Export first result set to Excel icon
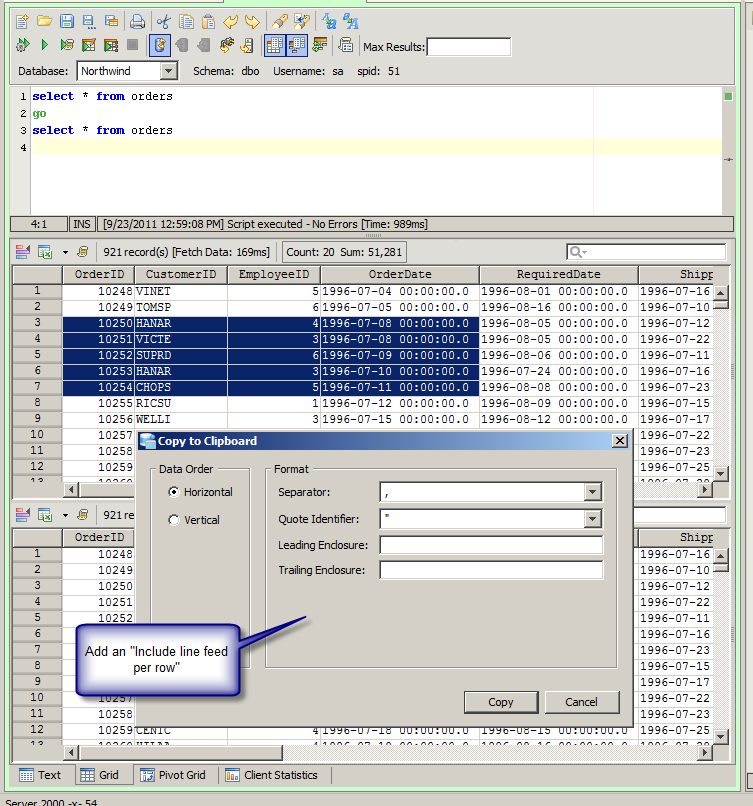753x806 pixels. (x=45, y=252)
